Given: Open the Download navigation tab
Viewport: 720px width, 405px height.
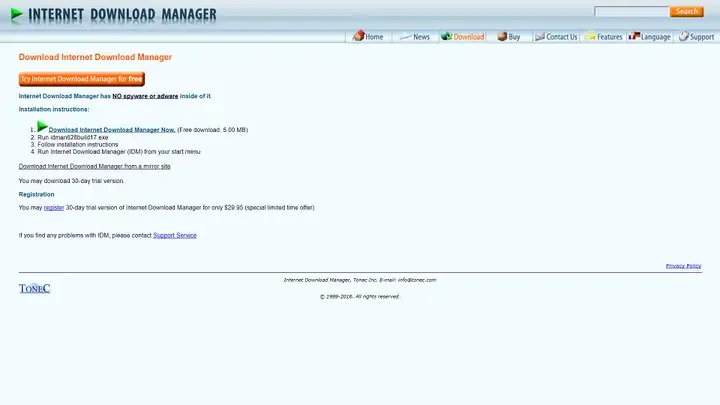Looking at the screenshot, I should click(x=468, y=37).
